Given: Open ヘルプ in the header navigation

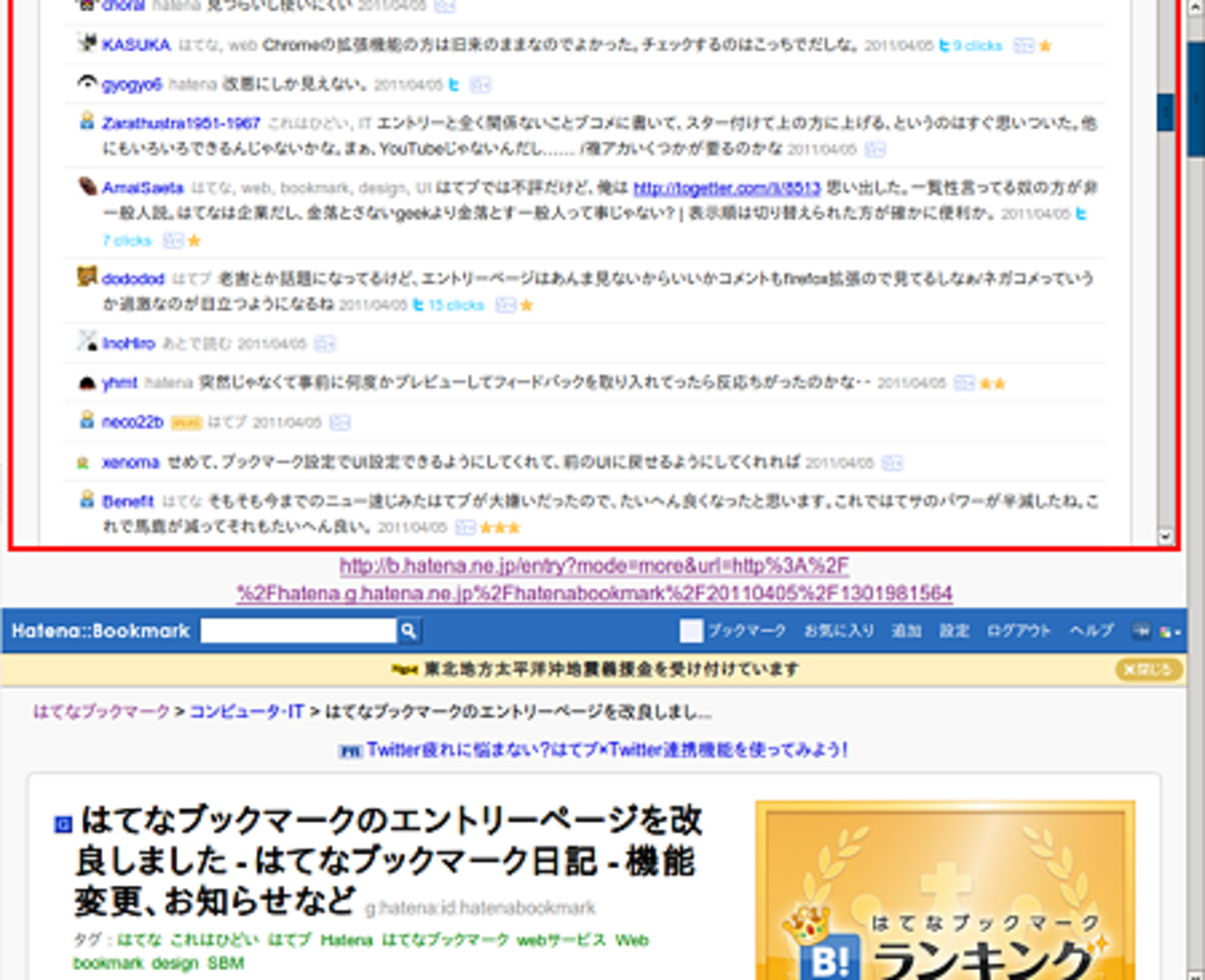Looking at the screenshot, I should pos(1091,630).
